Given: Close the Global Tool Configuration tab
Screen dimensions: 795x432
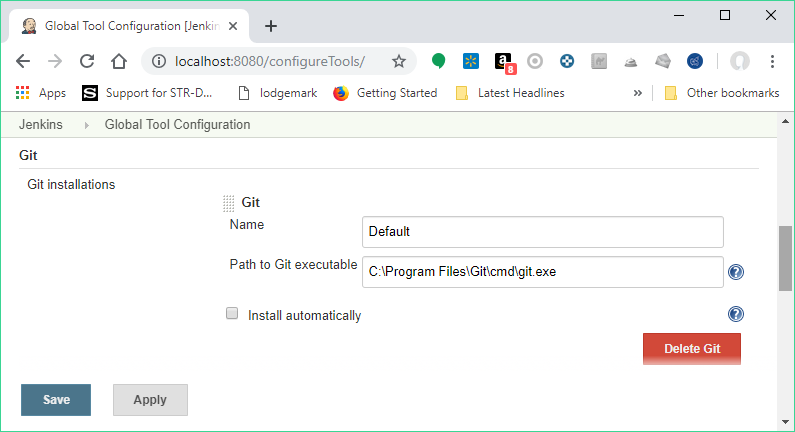Looking at the screenshot, I should point(233,26).
